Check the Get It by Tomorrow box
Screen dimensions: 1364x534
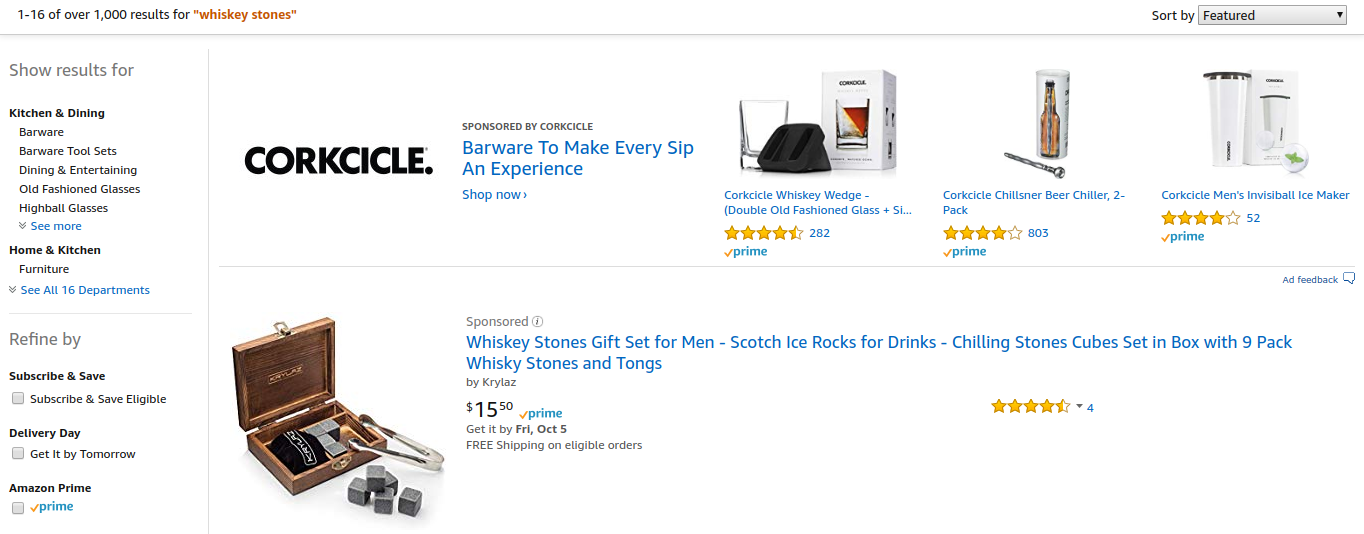coord(18,454)
